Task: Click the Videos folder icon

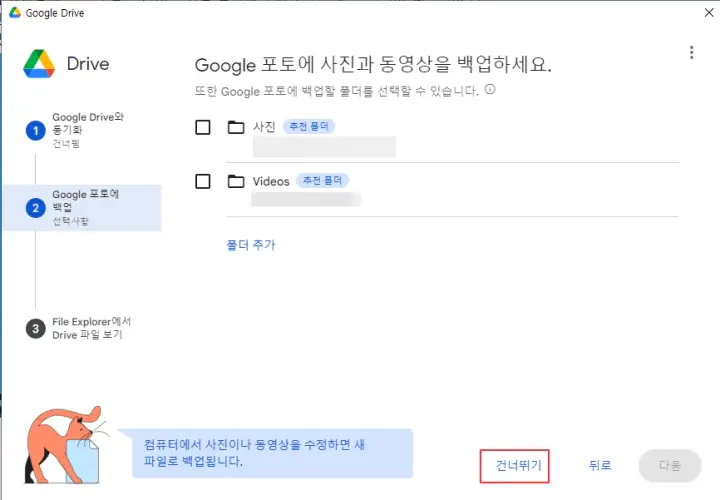Action: [x=236, y=181]
